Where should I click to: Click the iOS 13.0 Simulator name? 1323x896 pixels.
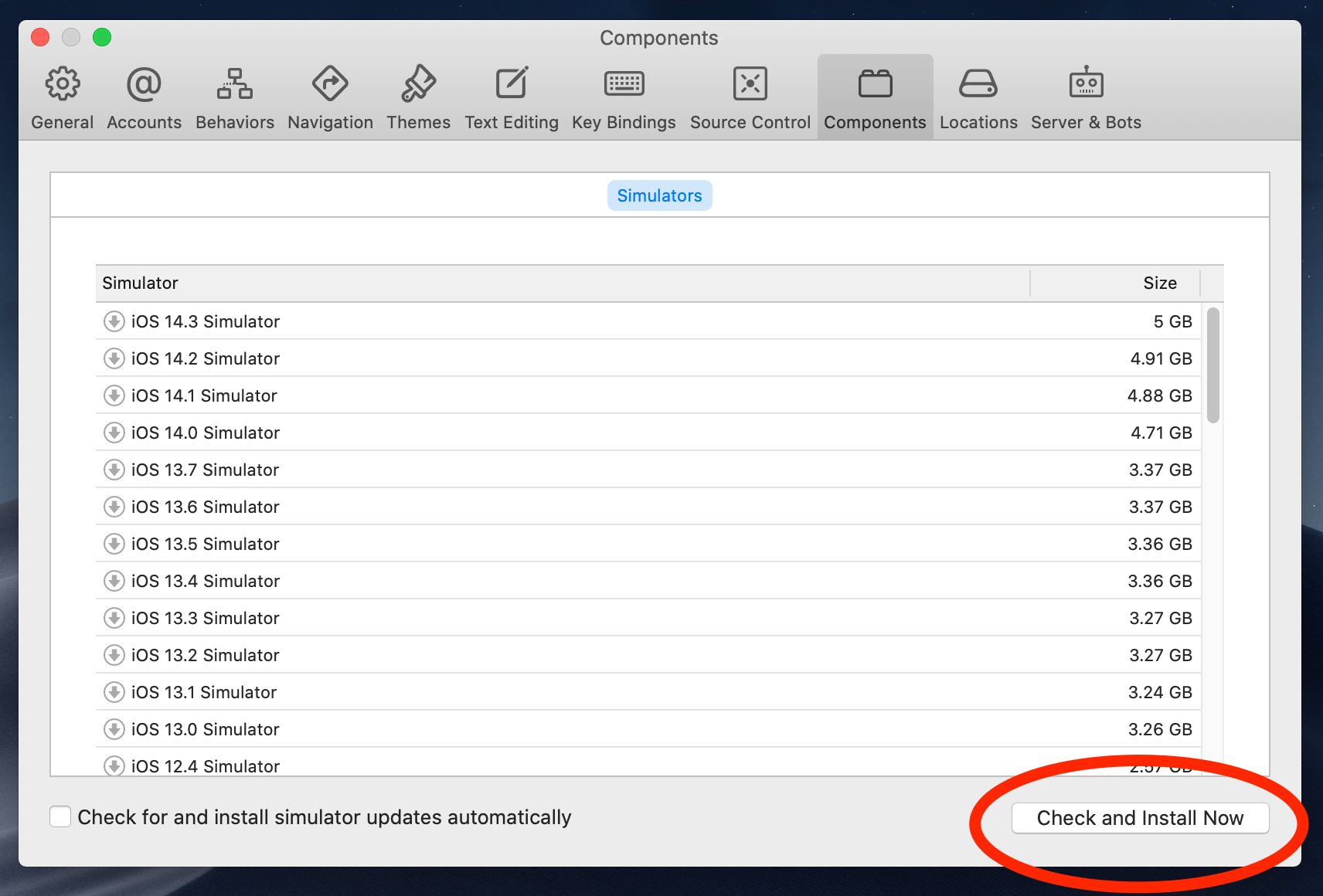click(x=206, y=729)
